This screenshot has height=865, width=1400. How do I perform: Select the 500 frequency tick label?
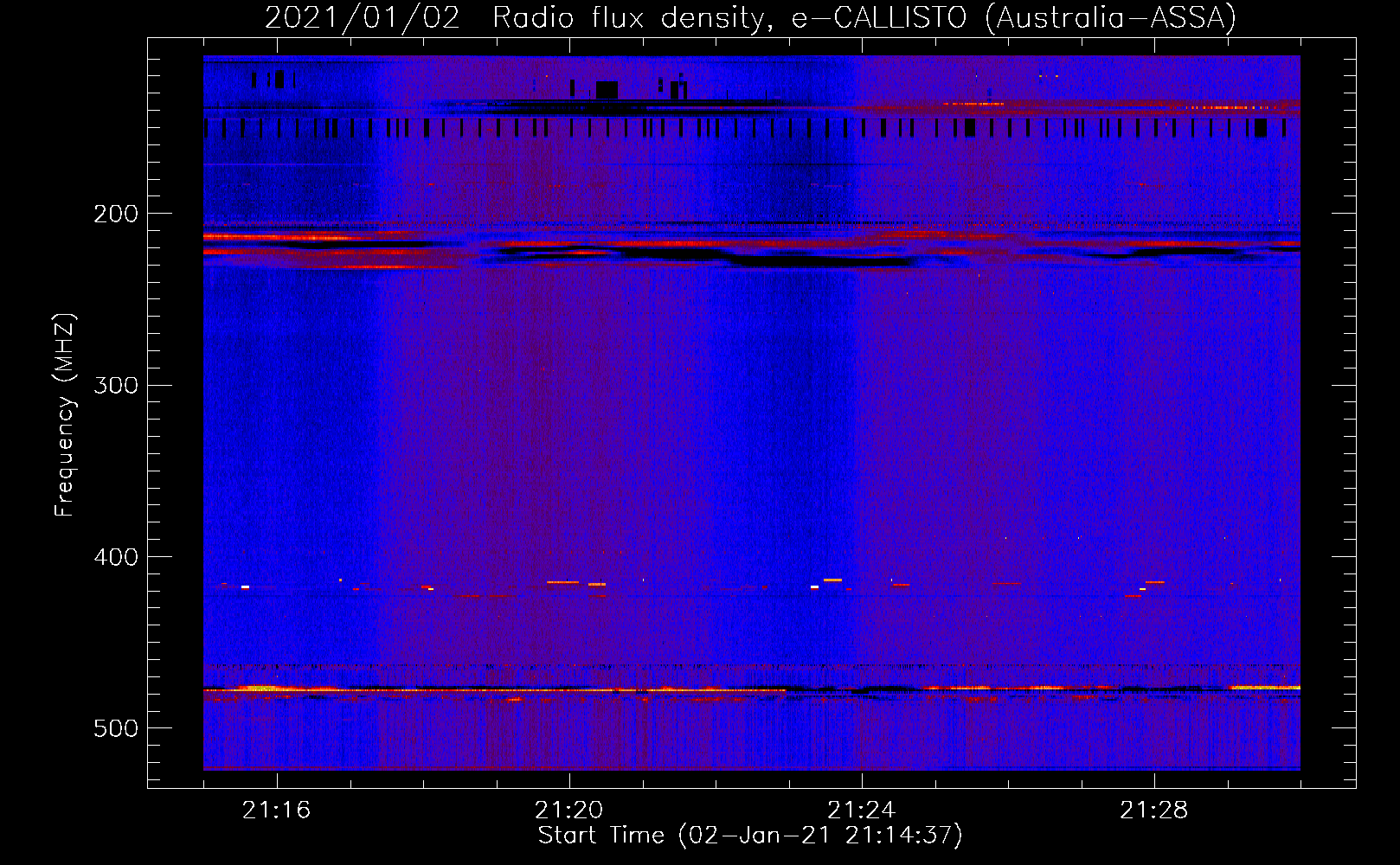[116, 728]
